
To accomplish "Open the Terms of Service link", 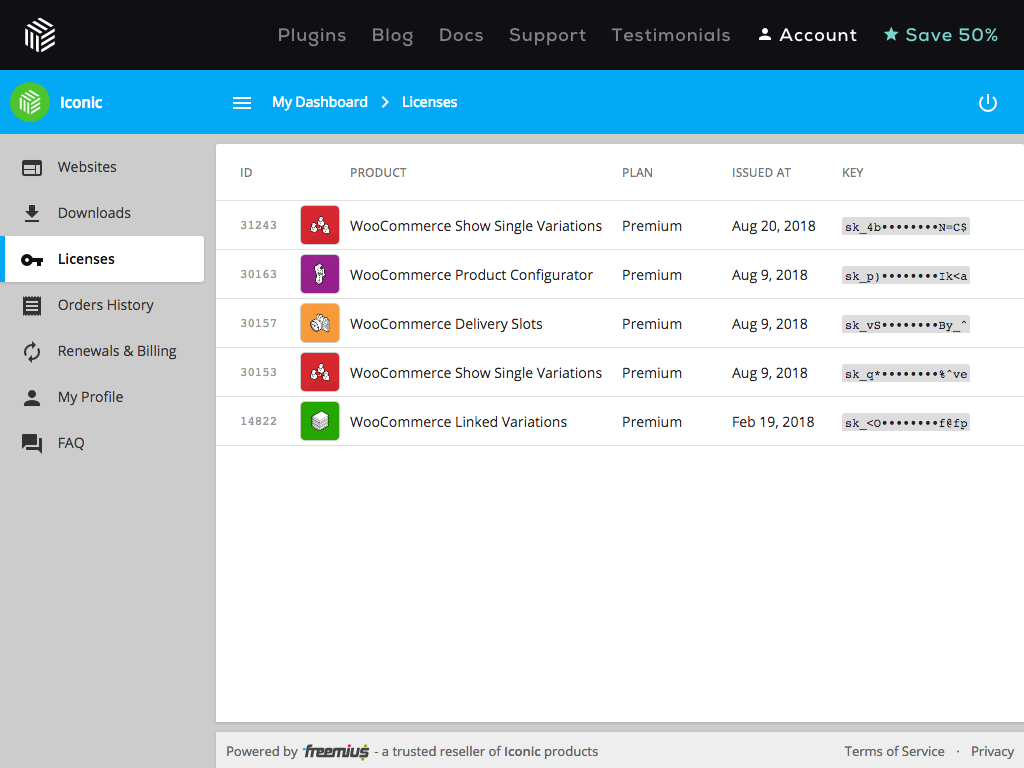I will tap(894, 751).
